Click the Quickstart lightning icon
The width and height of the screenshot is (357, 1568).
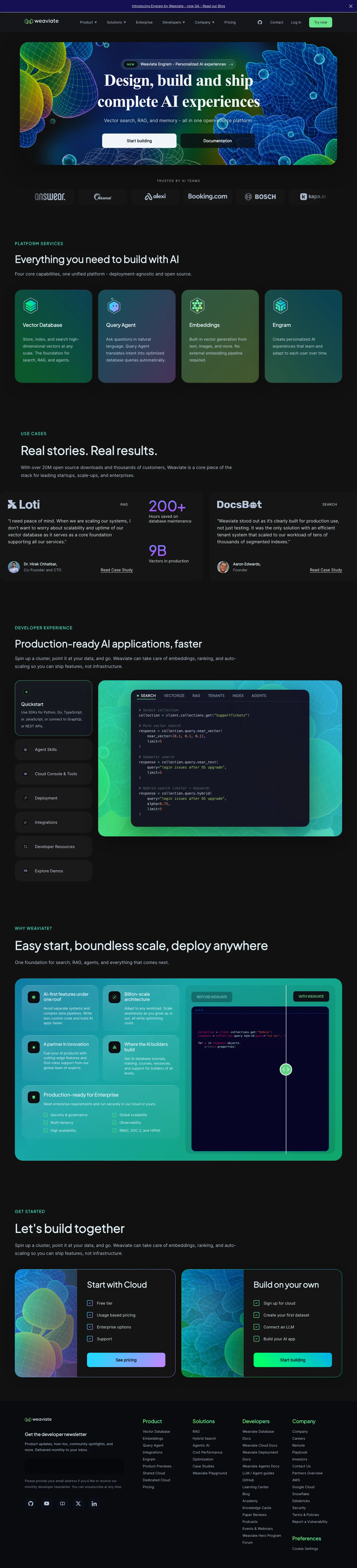[x=26, y=692]
